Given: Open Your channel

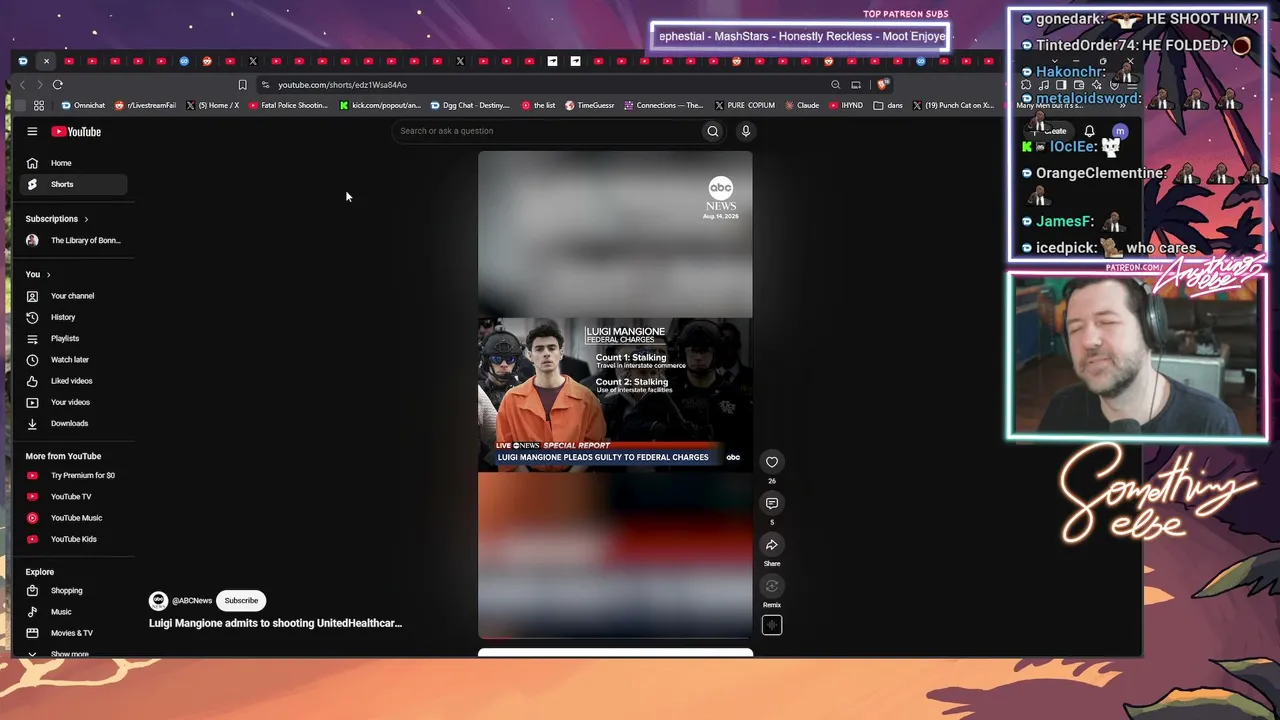Looking at the screenshot, I should coord(72,296).
